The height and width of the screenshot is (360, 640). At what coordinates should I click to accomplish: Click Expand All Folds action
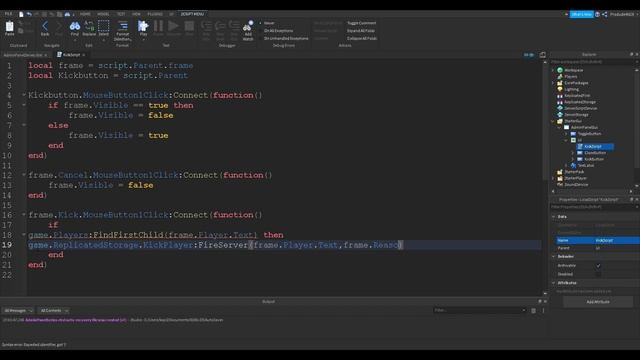click(x=361, y=31)
